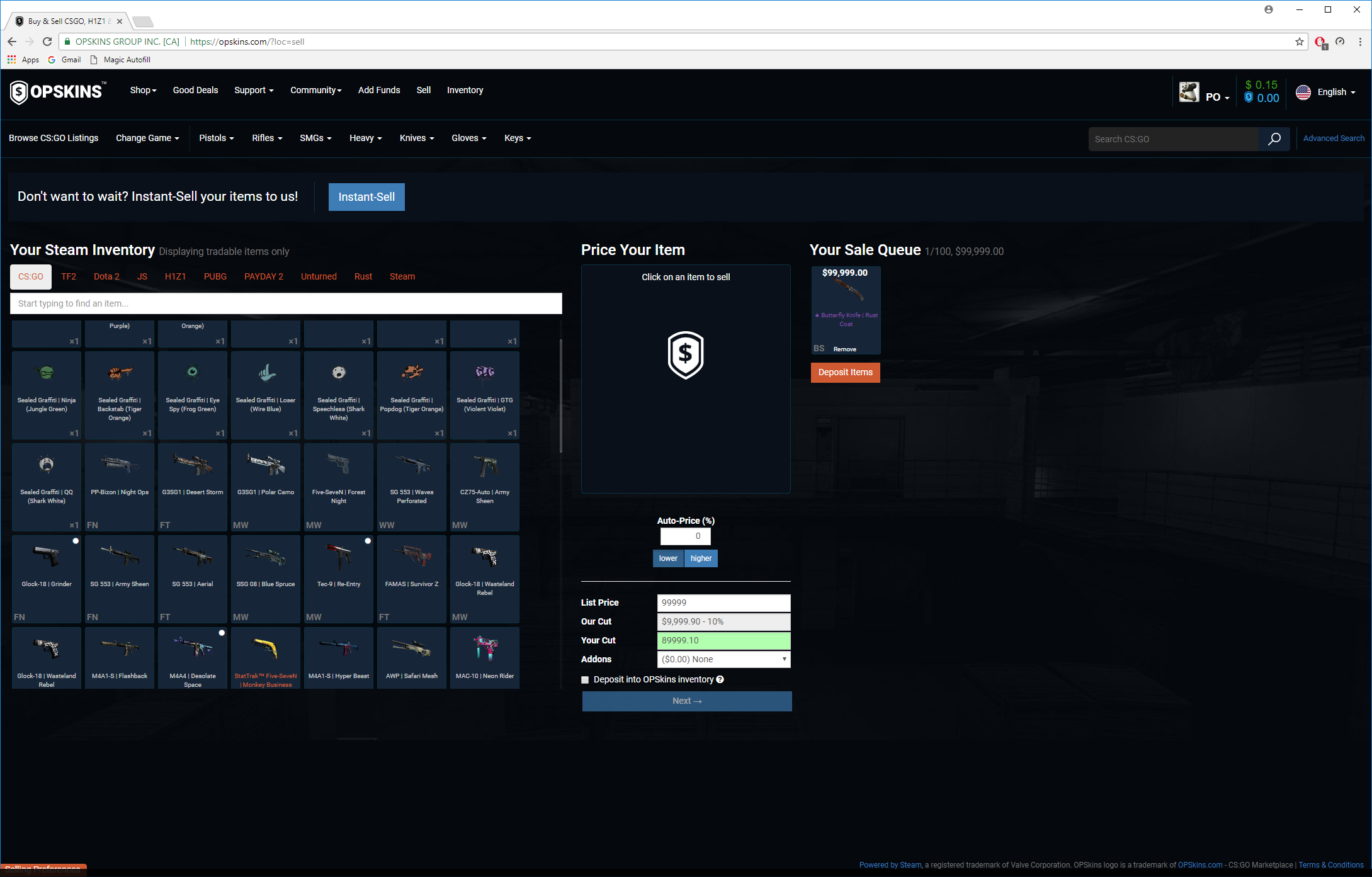Image resolution: width=1372 pixels, height=877 pixels.
Task: Bookmark page with the star icon
Action: [1299, 42]
